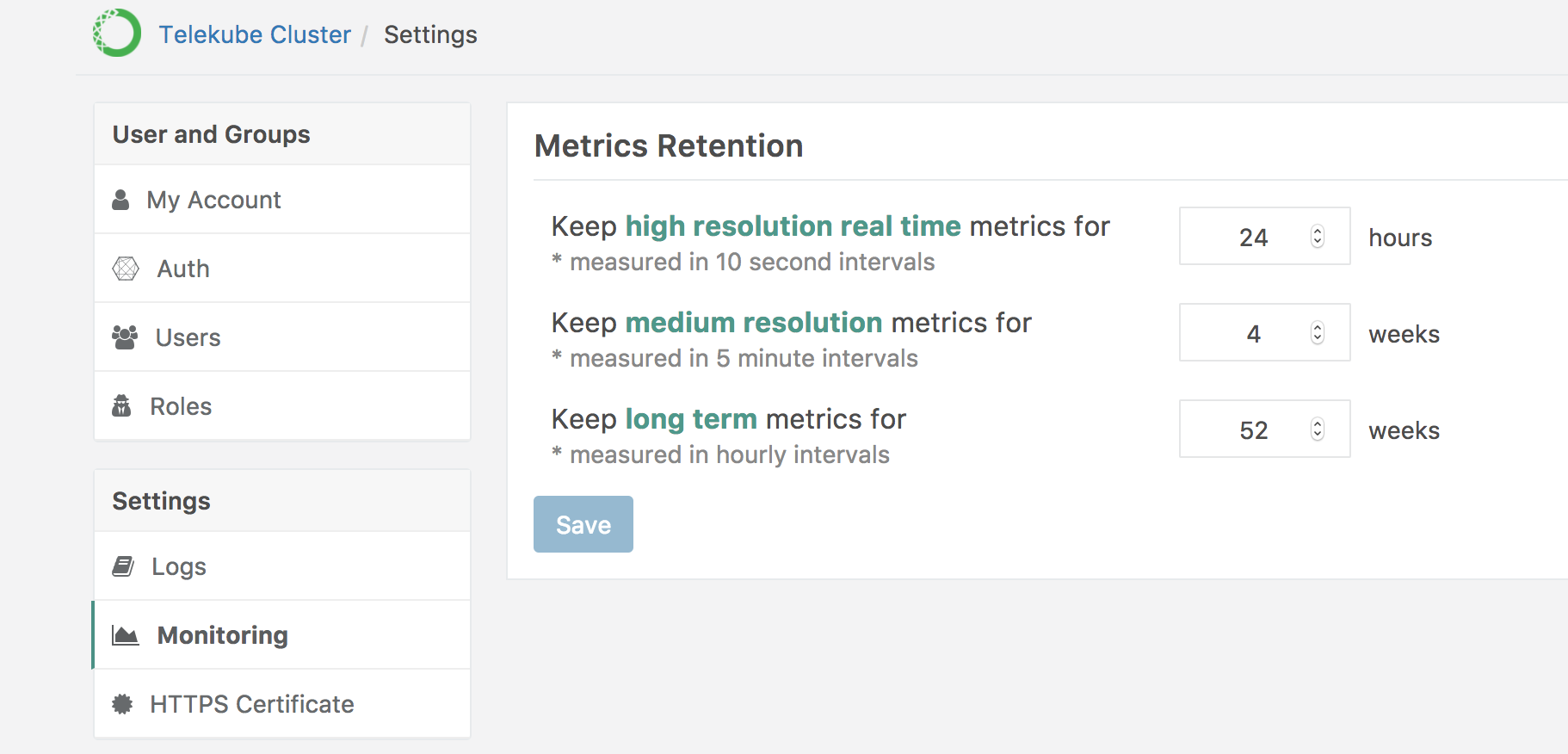The image size is (1568, 754).
Task: Click the Telekube green circle logo
Action: click(117, 34)
